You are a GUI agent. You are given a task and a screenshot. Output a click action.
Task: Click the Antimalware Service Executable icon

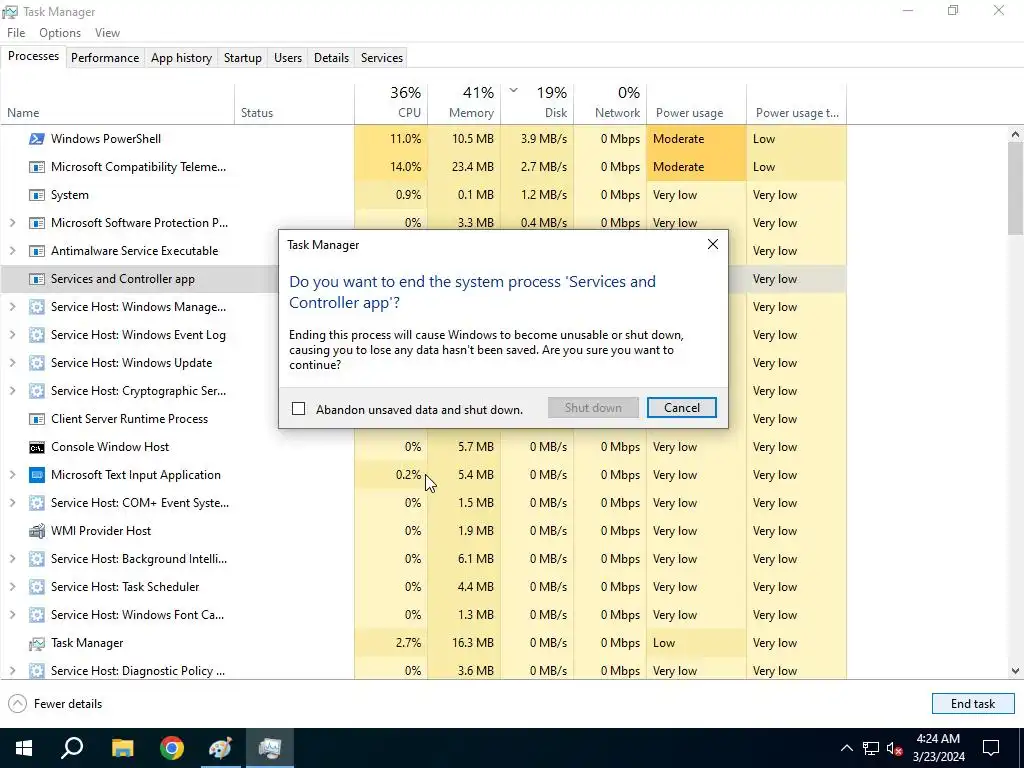(37, 251)
